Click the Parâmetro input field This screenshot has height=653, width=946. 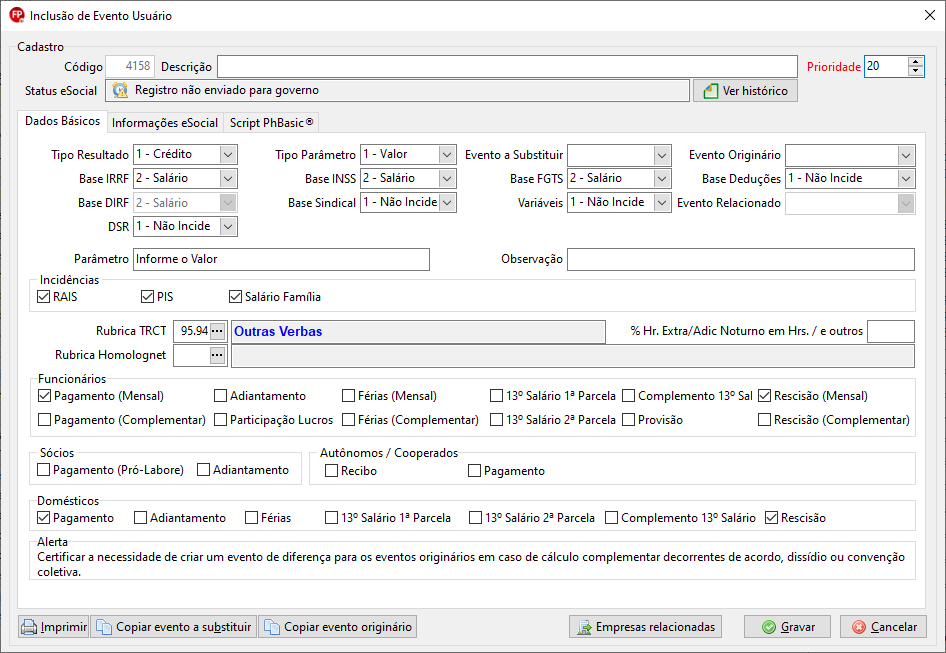click(281, 260)
